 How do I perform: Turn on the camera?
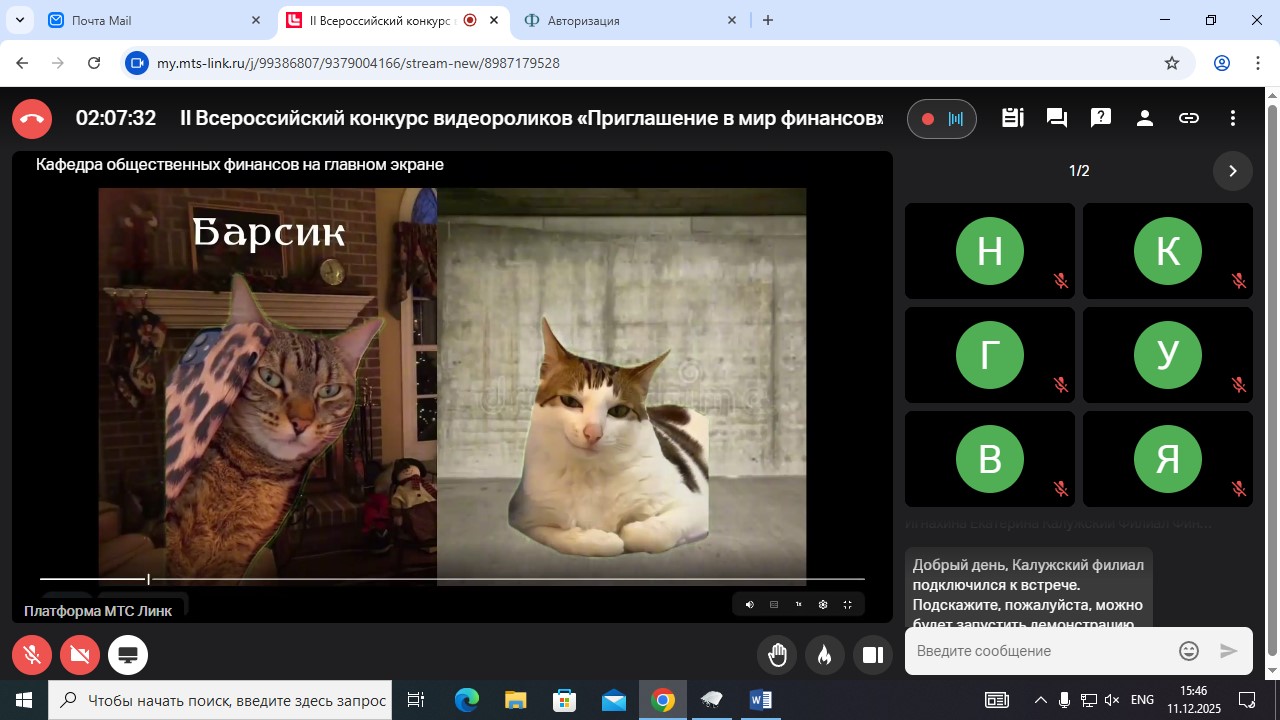[80, 655]
